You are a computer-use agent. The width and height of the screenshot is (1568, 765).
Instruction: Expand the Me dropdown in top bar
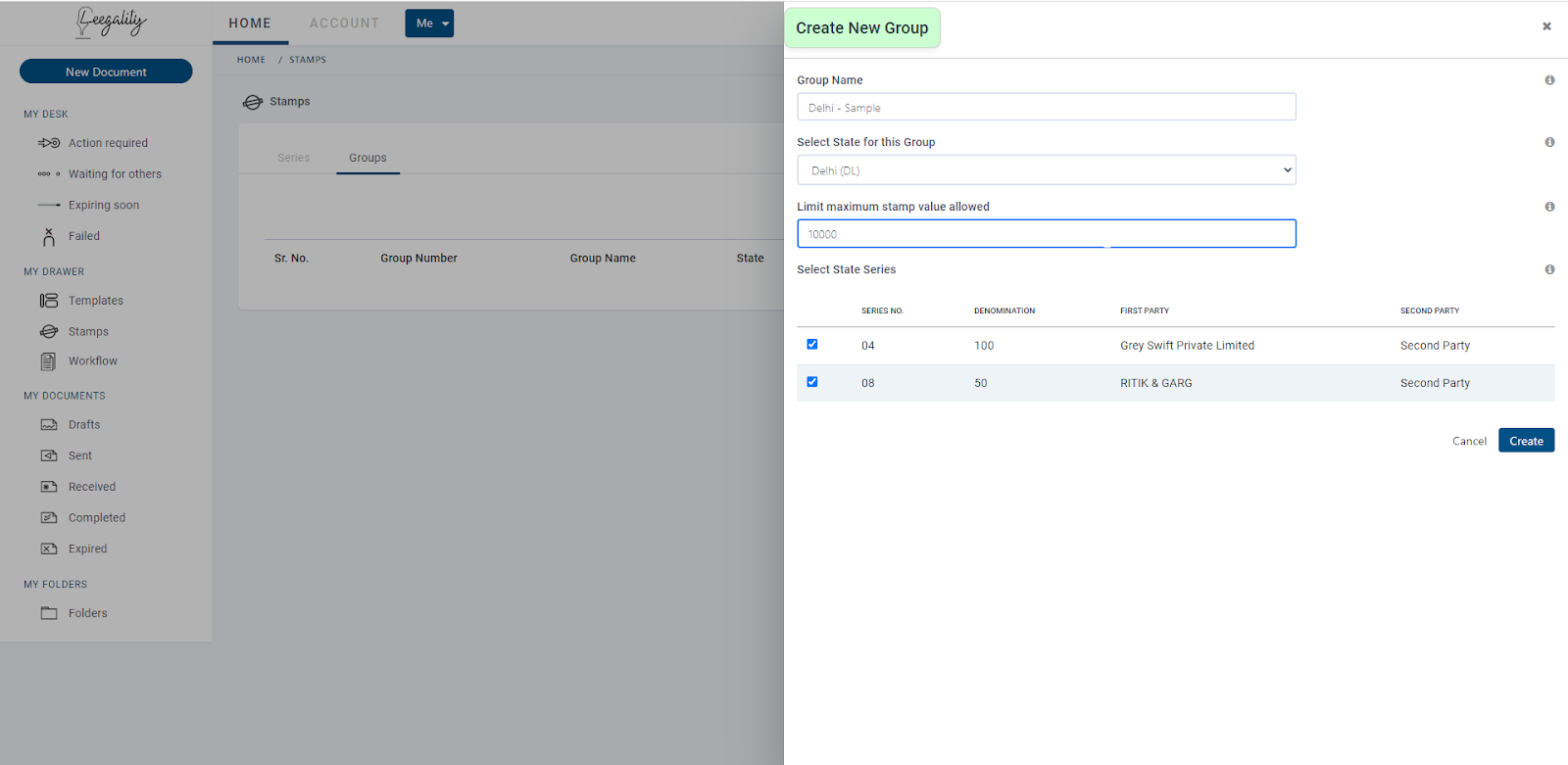[429, 24]
